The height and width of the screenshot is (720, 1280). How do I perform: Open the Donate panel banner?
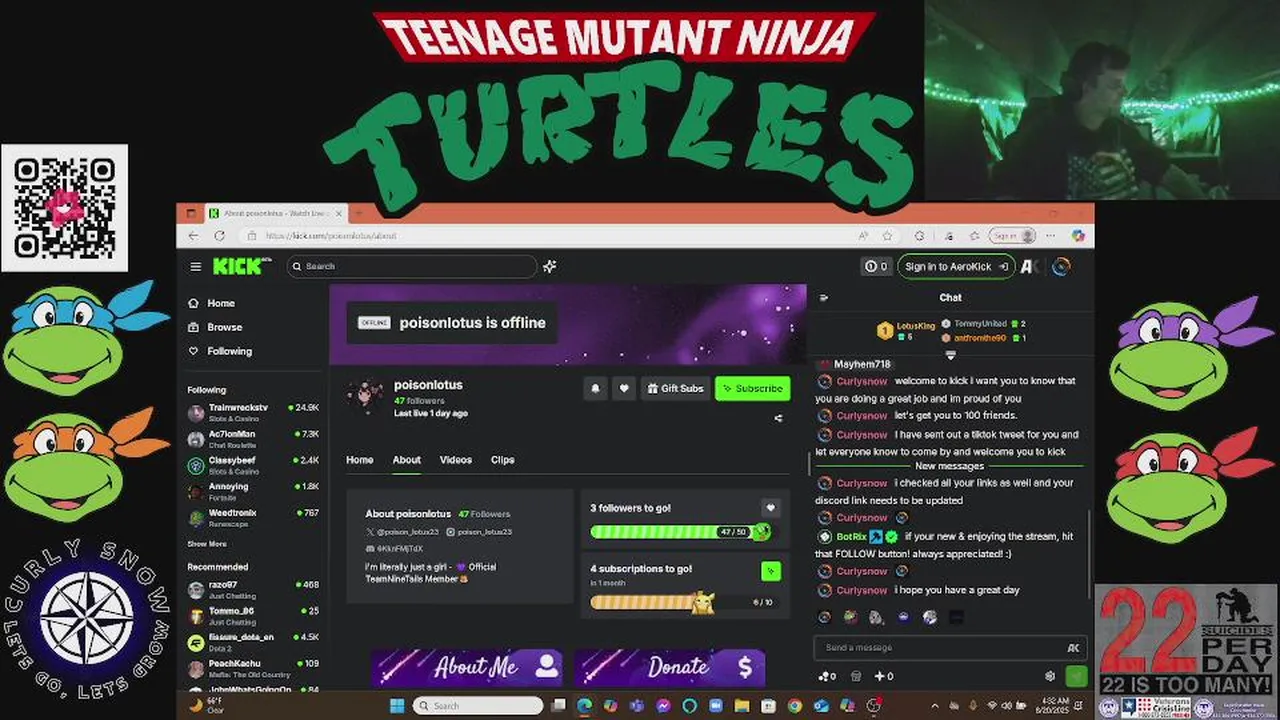click(x=670, y=667)
